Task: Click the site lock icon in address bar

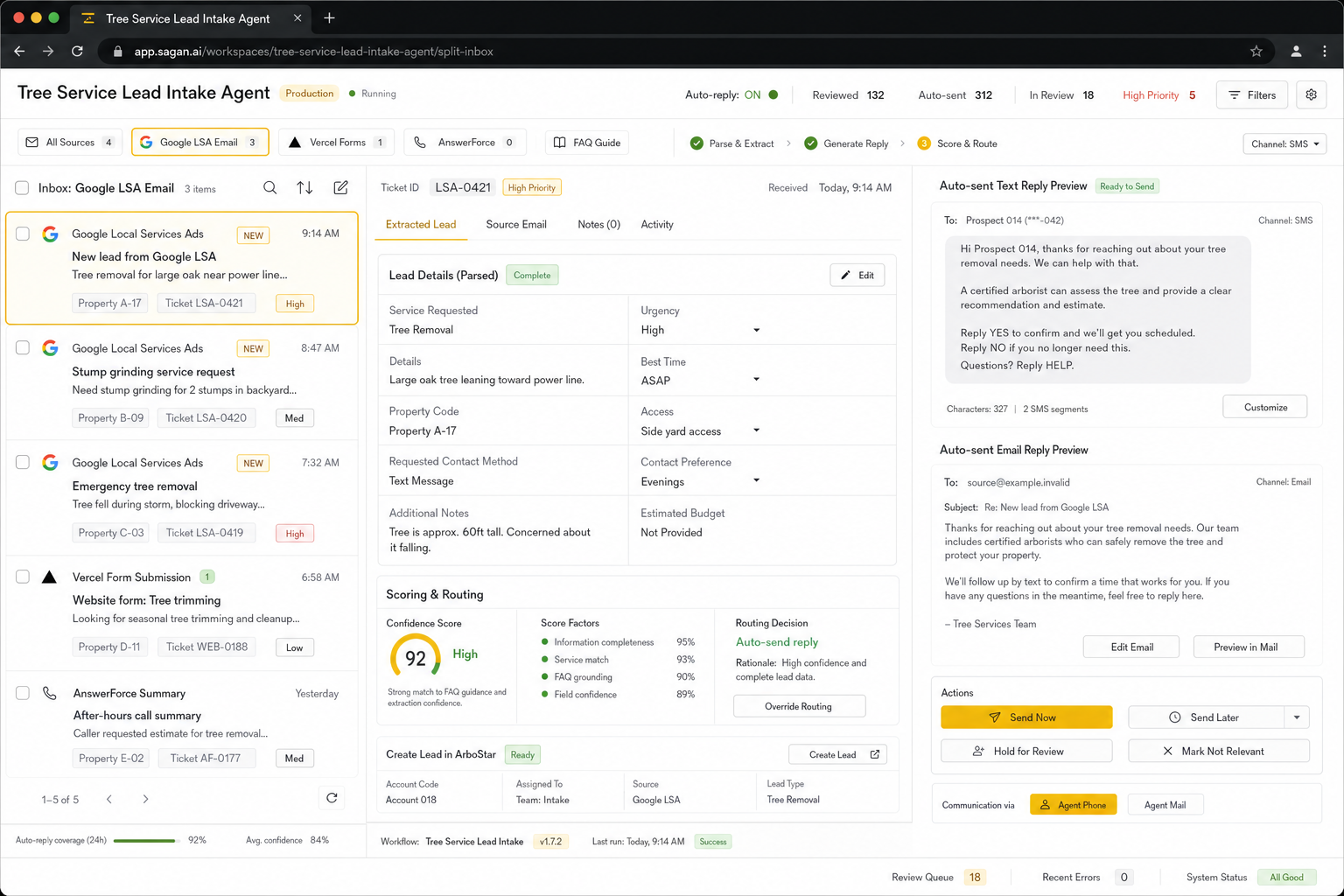Action: coord(117,52)
